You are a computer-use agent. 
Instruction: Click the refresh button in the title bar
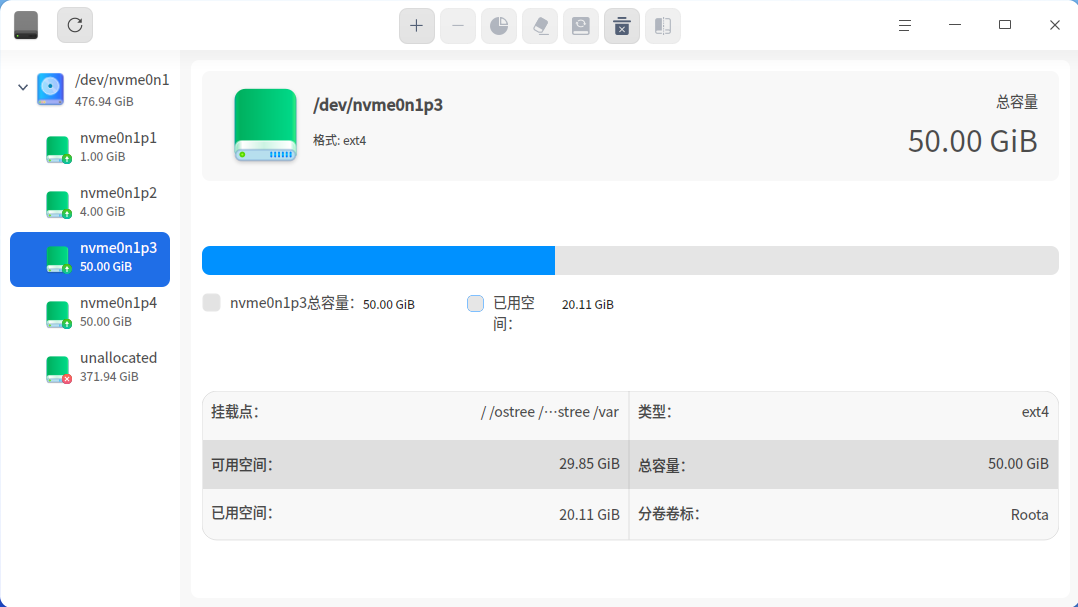[75, 25]
